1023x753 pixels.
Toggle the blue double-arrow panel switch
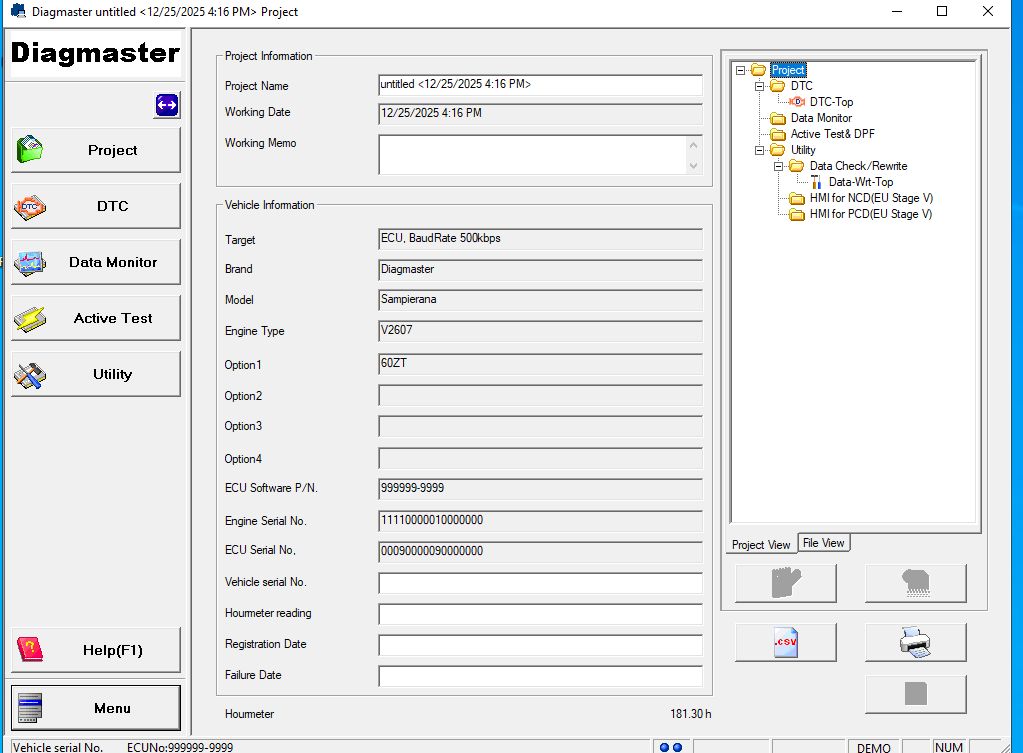coord(166,105)
